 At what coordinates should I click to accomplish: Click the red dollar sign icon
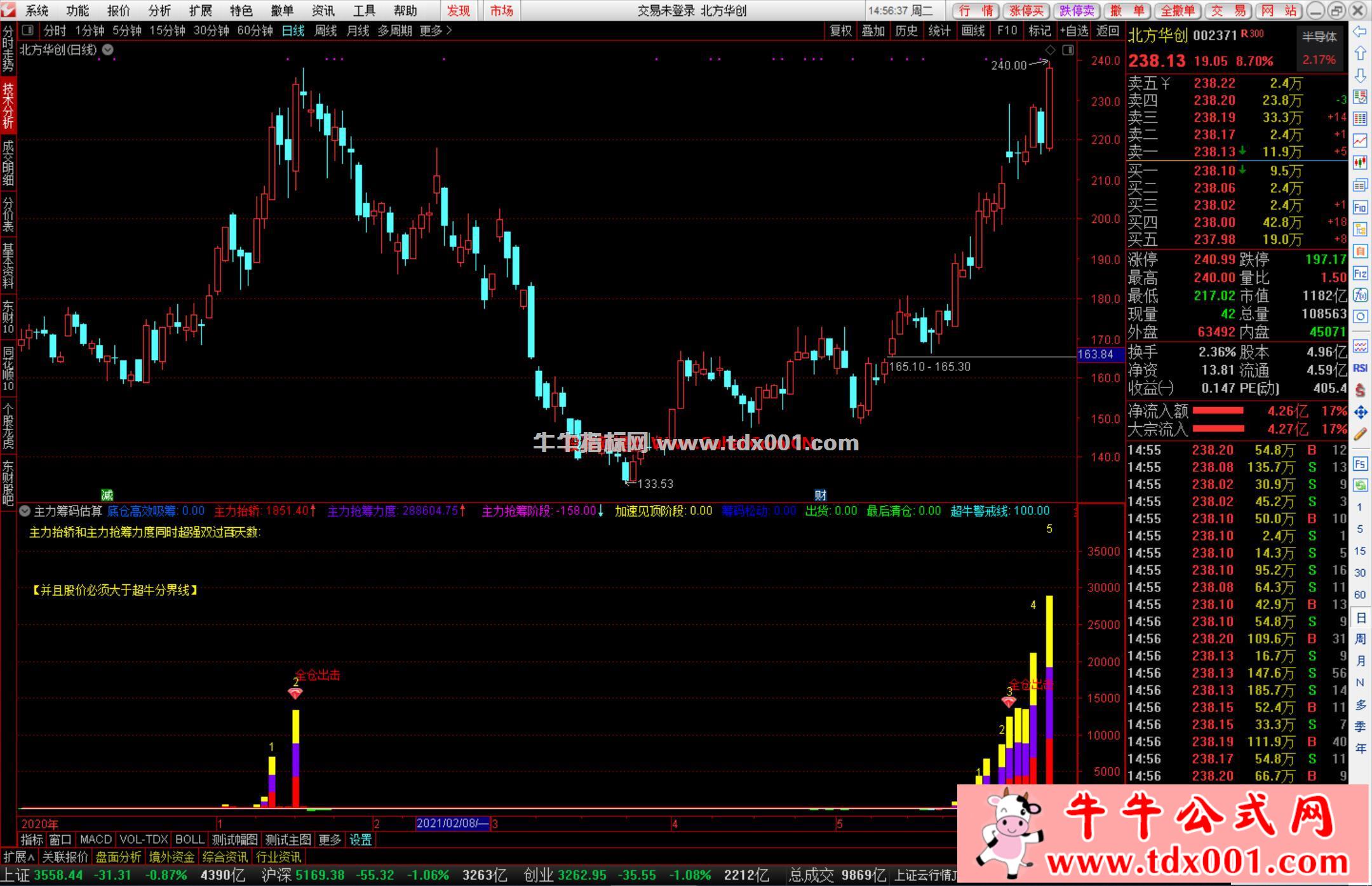tap(1360, 390)
